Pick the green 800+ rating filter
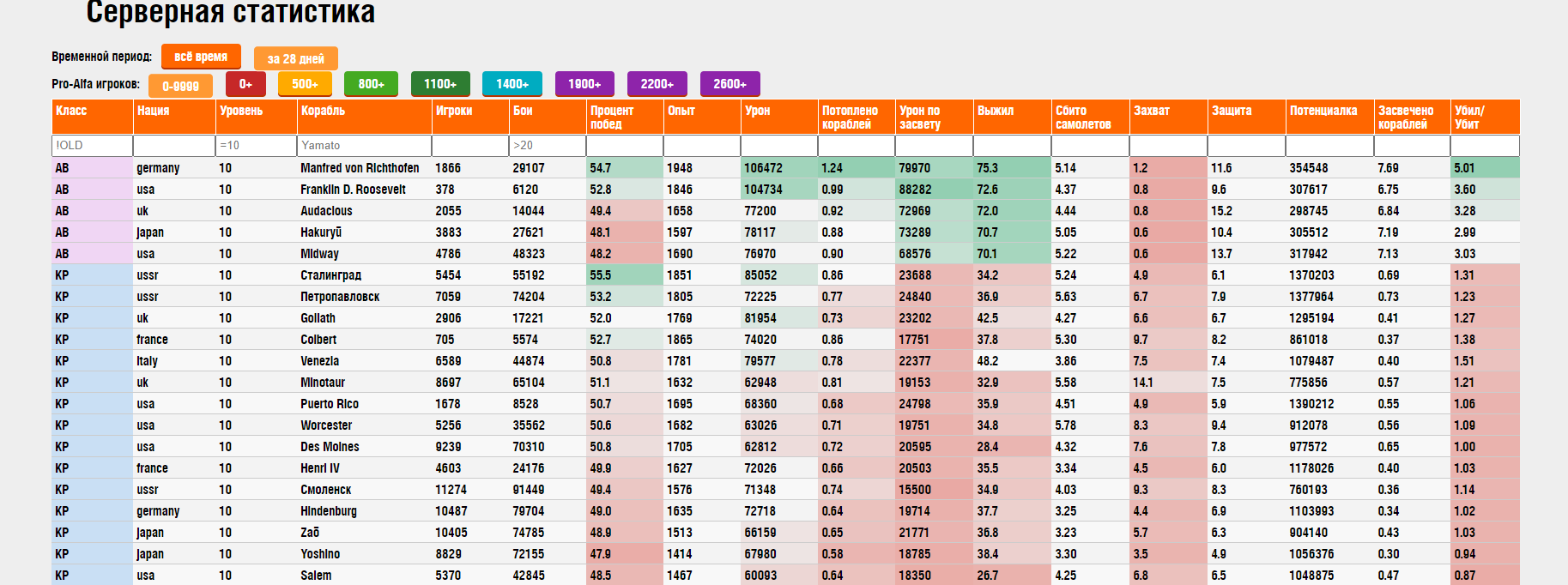The width and height of the screenshot is (1568, 585). [x=371, y=84]
